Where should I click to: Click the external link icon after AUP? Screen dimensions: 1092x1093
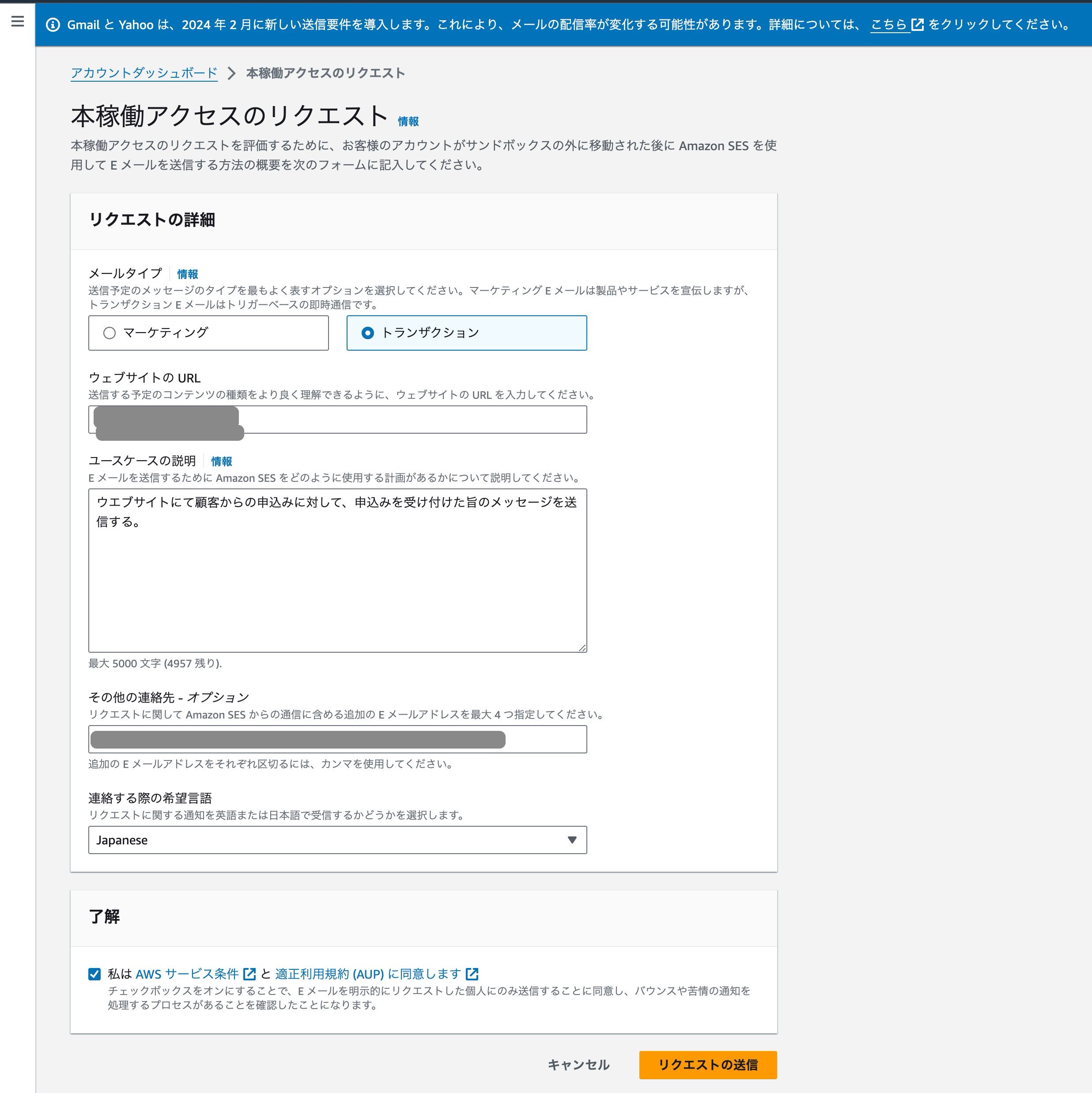coord(472,974)
